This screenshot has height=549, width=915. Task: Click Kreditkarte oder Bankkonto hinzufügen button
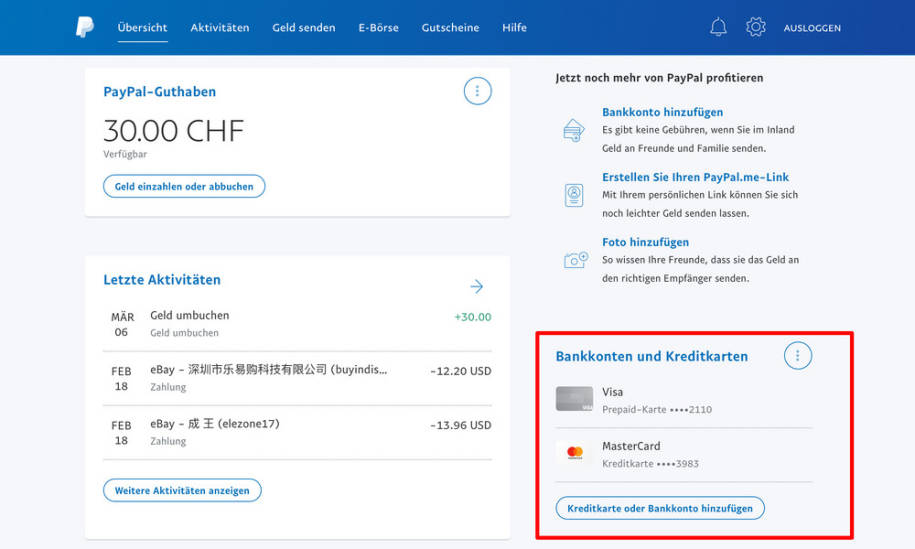(x=660, y=508)
